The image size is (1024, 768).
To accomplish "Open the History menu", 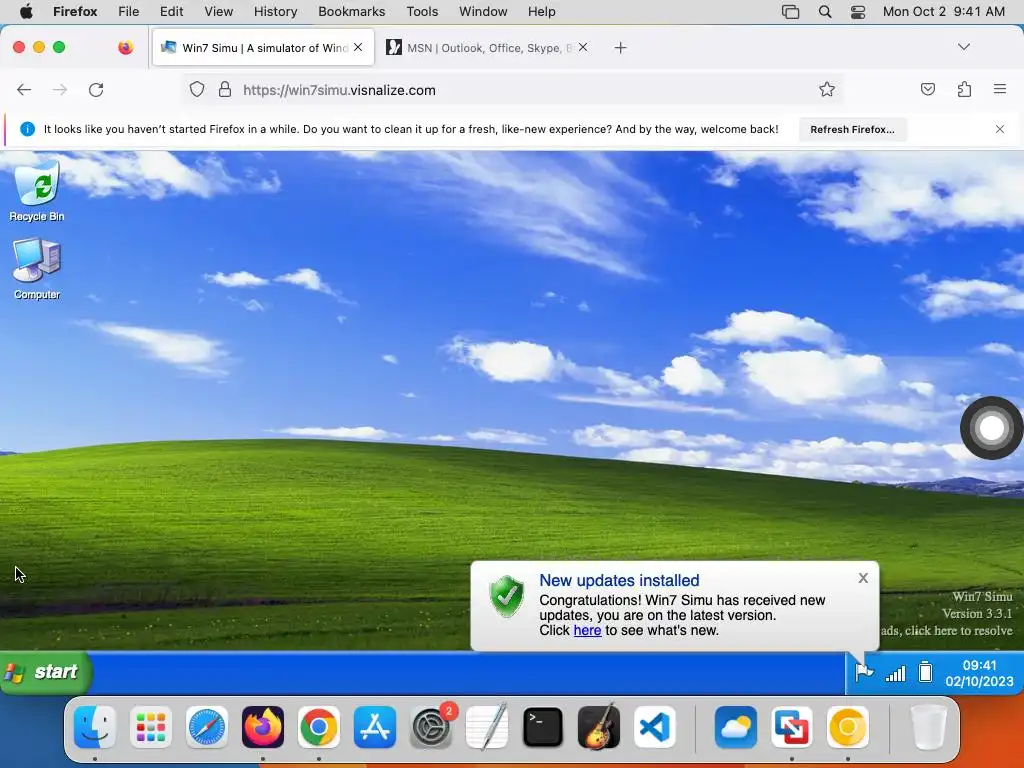I will [x=276, y=11].
